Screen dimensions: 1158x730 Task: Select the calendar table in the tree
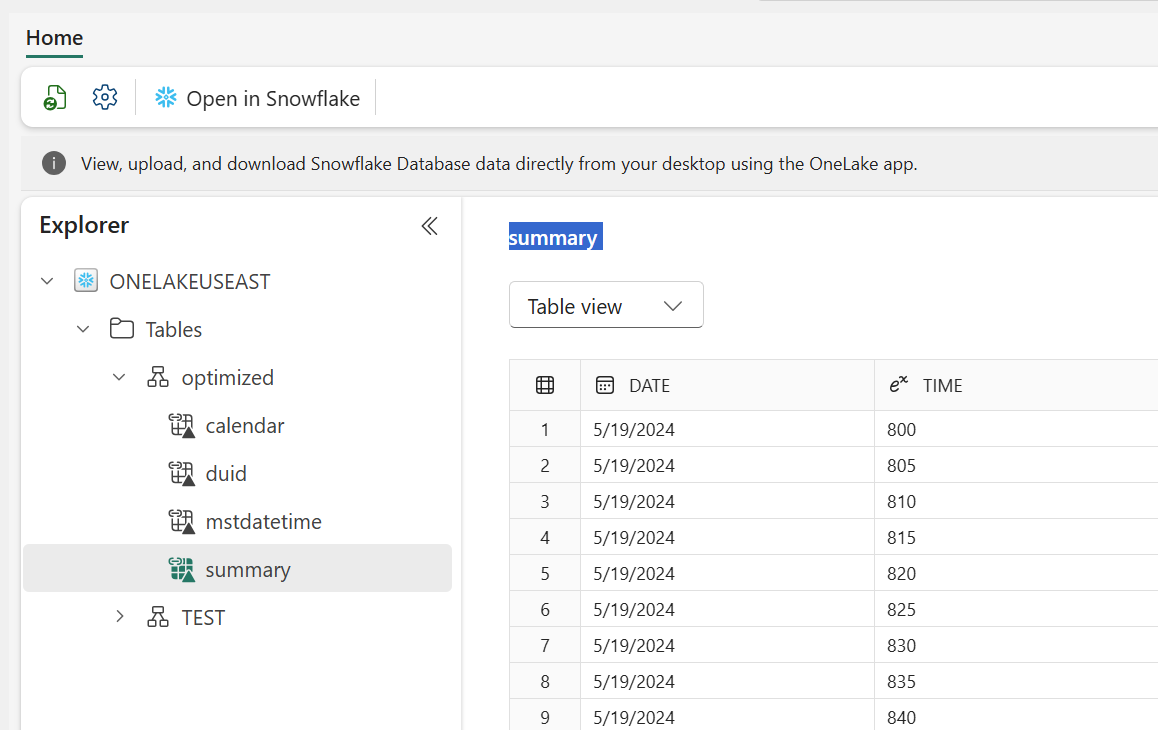click(244, 425)
